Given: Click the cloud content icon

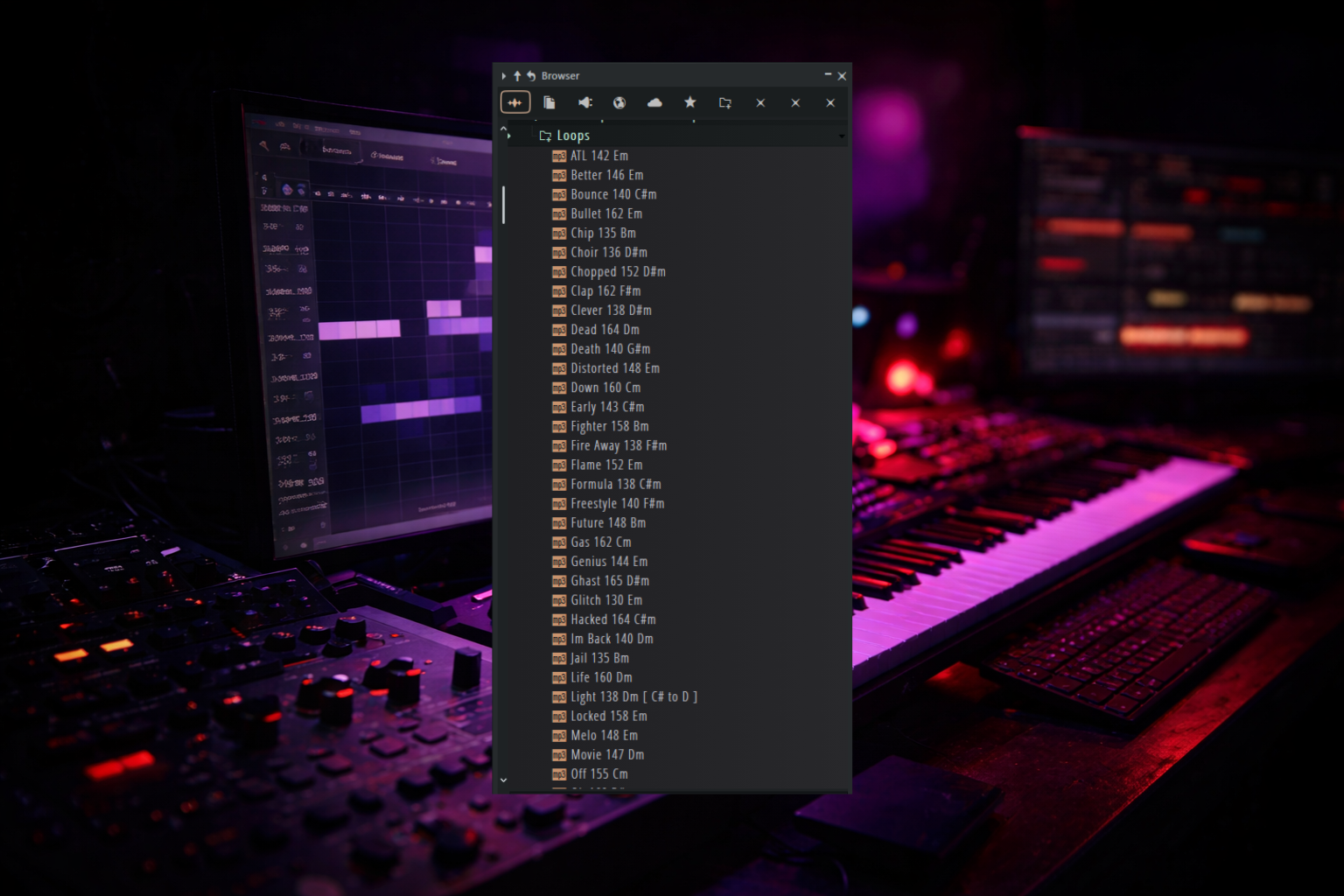Looking at the screenshot, I should pyautogui.click(x=654, y=102).
